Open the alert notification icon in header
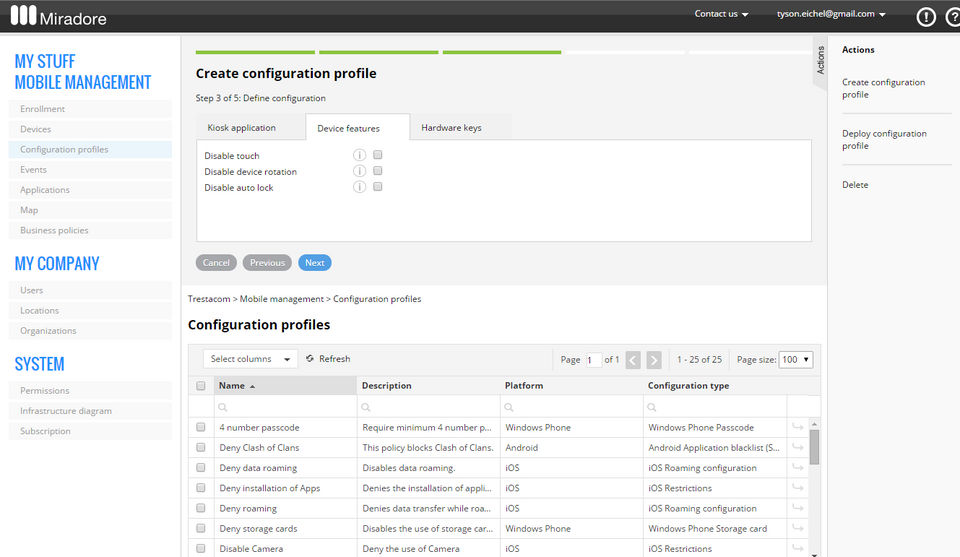The height and width of the screenshot is (557, 960). [x=926, y=17]
